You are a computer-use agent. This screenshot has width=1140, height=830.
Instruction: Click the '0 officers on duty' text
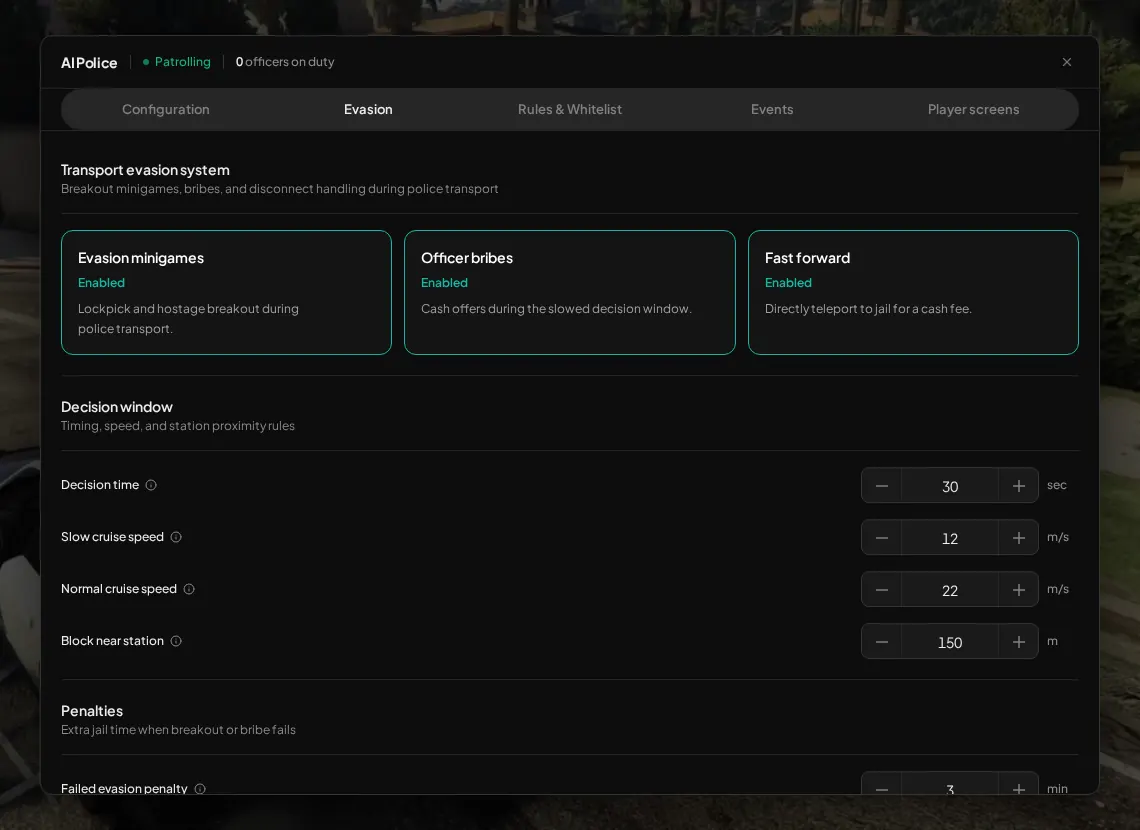285,62
